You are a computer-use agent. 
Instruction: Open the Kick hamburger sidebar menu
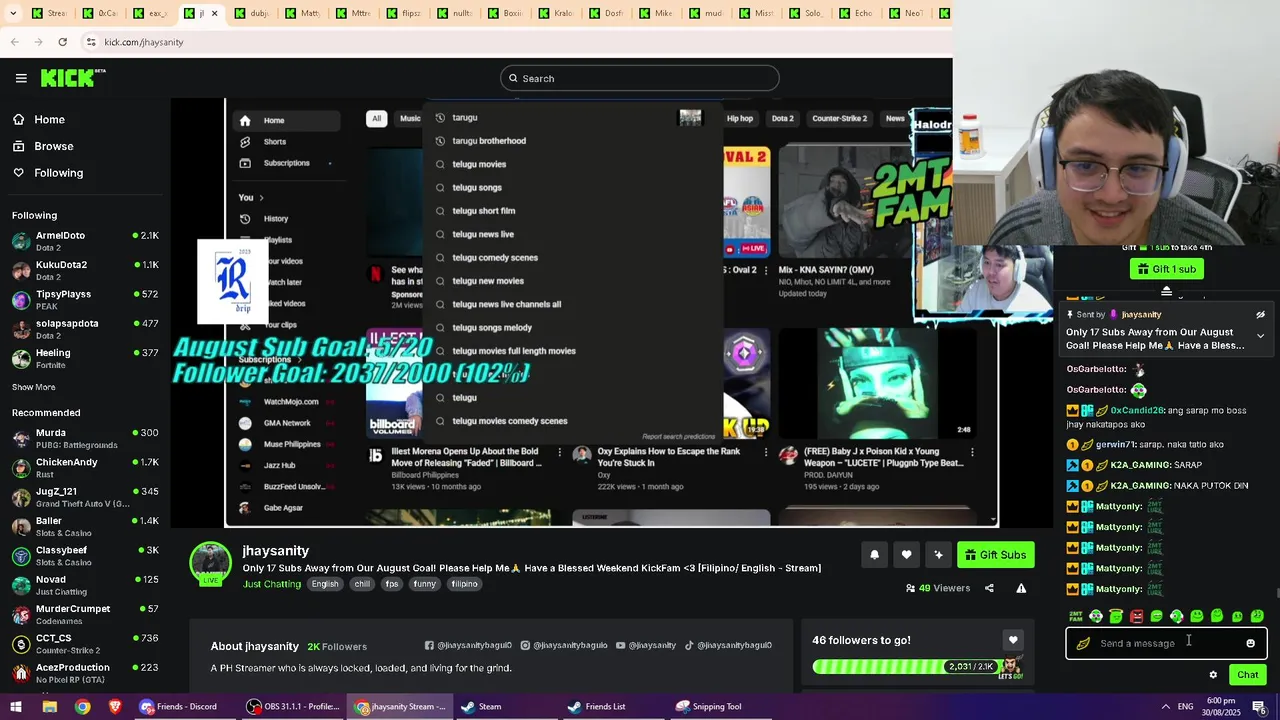pyautogui.click(x=21, y=78)
